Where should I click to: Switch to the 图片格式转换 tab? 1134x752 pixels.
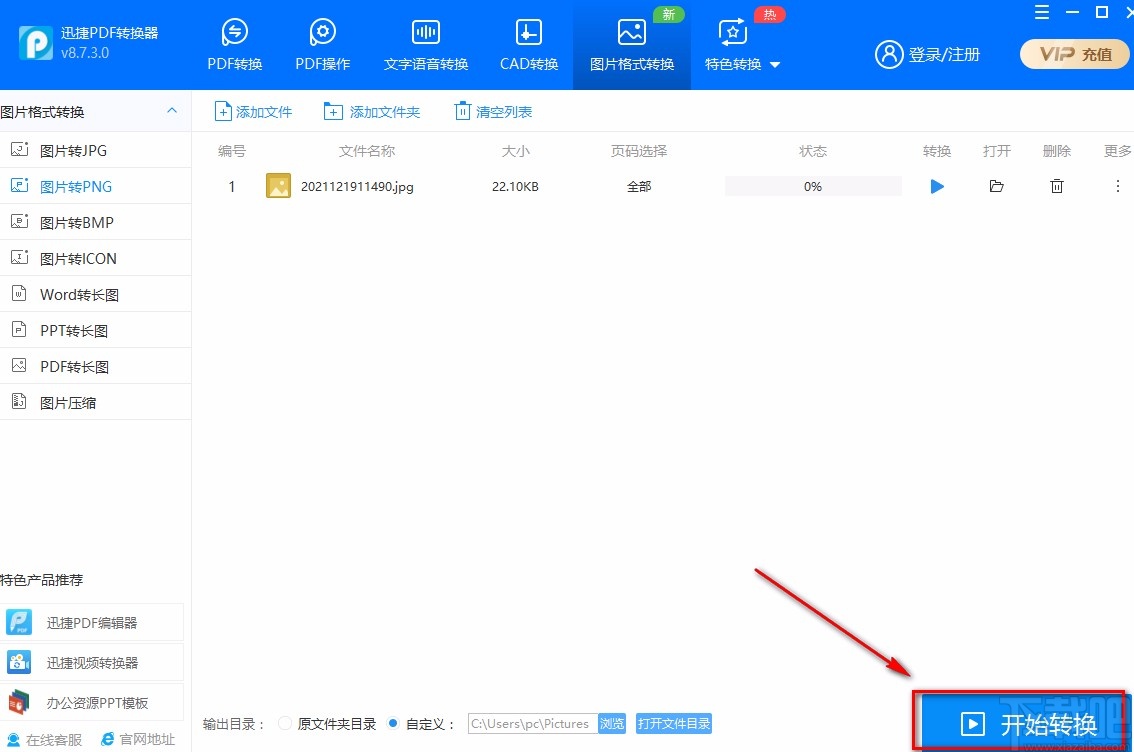(631, 44)
